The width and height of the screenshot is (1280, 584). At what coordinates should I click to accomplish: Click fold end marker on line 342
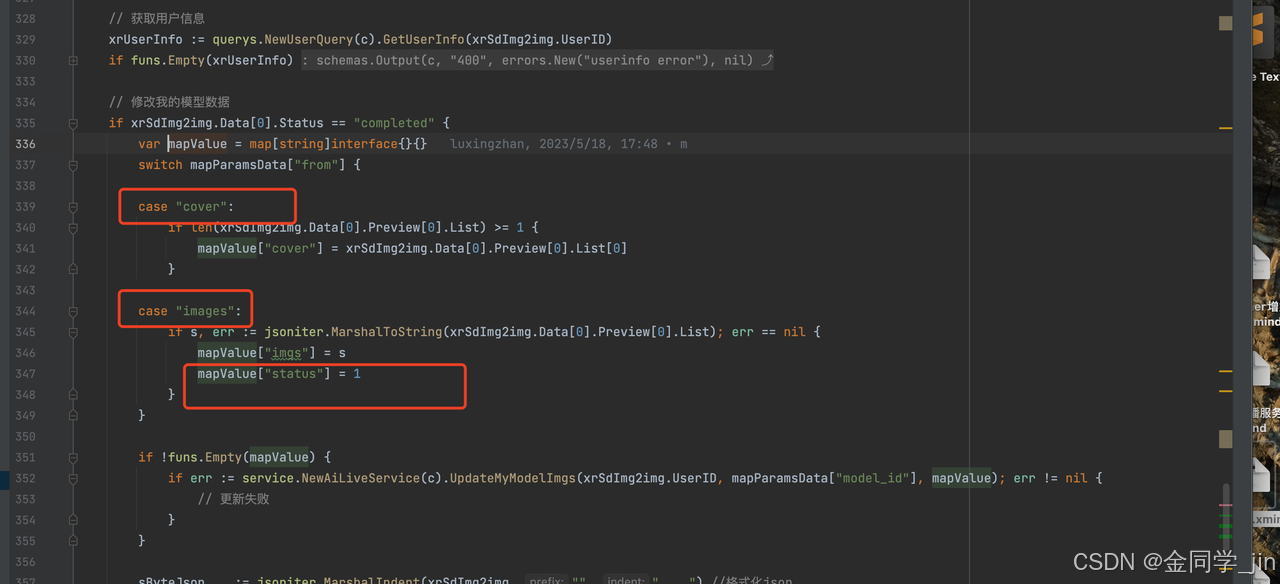[x=73, y=269]
